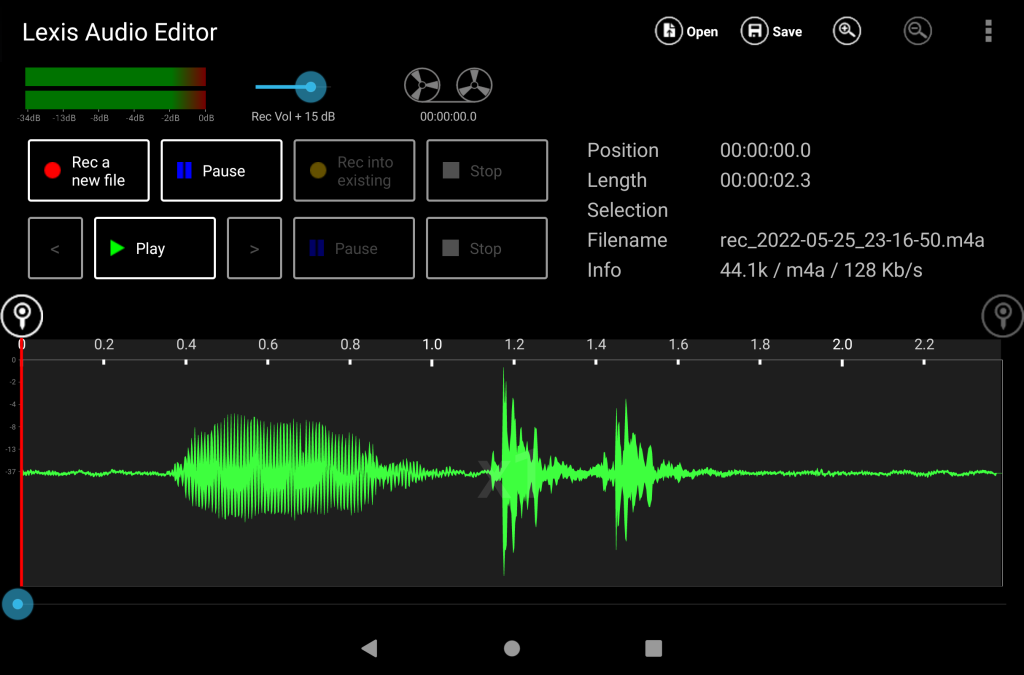
Task: Click Rec into existing button
Action: tap(354, 170)
